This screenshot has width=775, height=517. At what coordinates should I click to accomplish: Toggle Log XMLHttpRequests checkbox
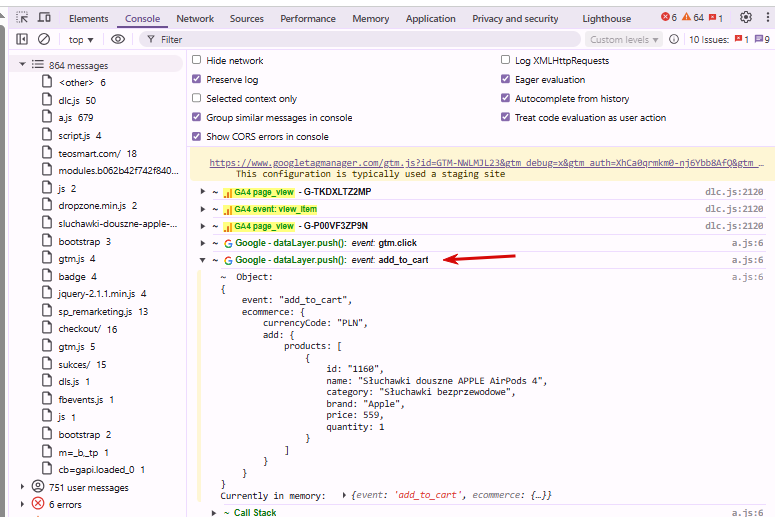point(505,61)
